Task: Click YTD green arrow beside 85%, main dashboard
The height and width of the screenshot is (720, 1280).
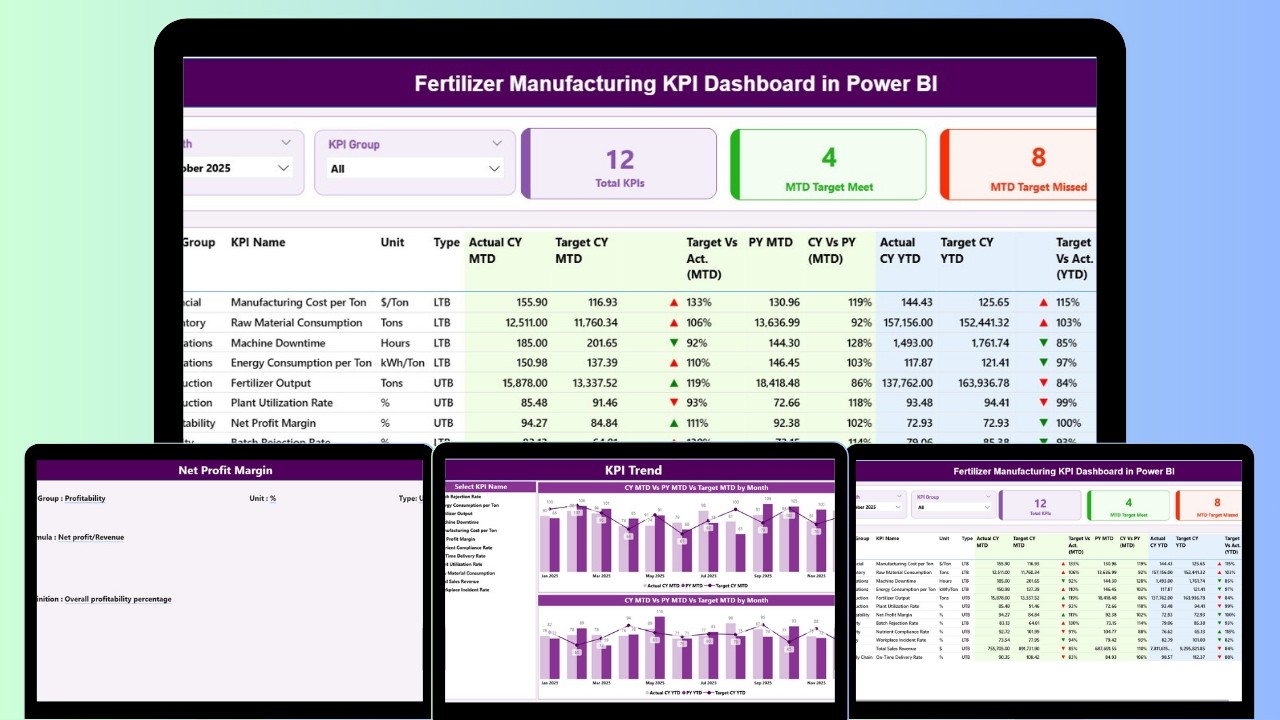Action: (x=1044, y=342)
